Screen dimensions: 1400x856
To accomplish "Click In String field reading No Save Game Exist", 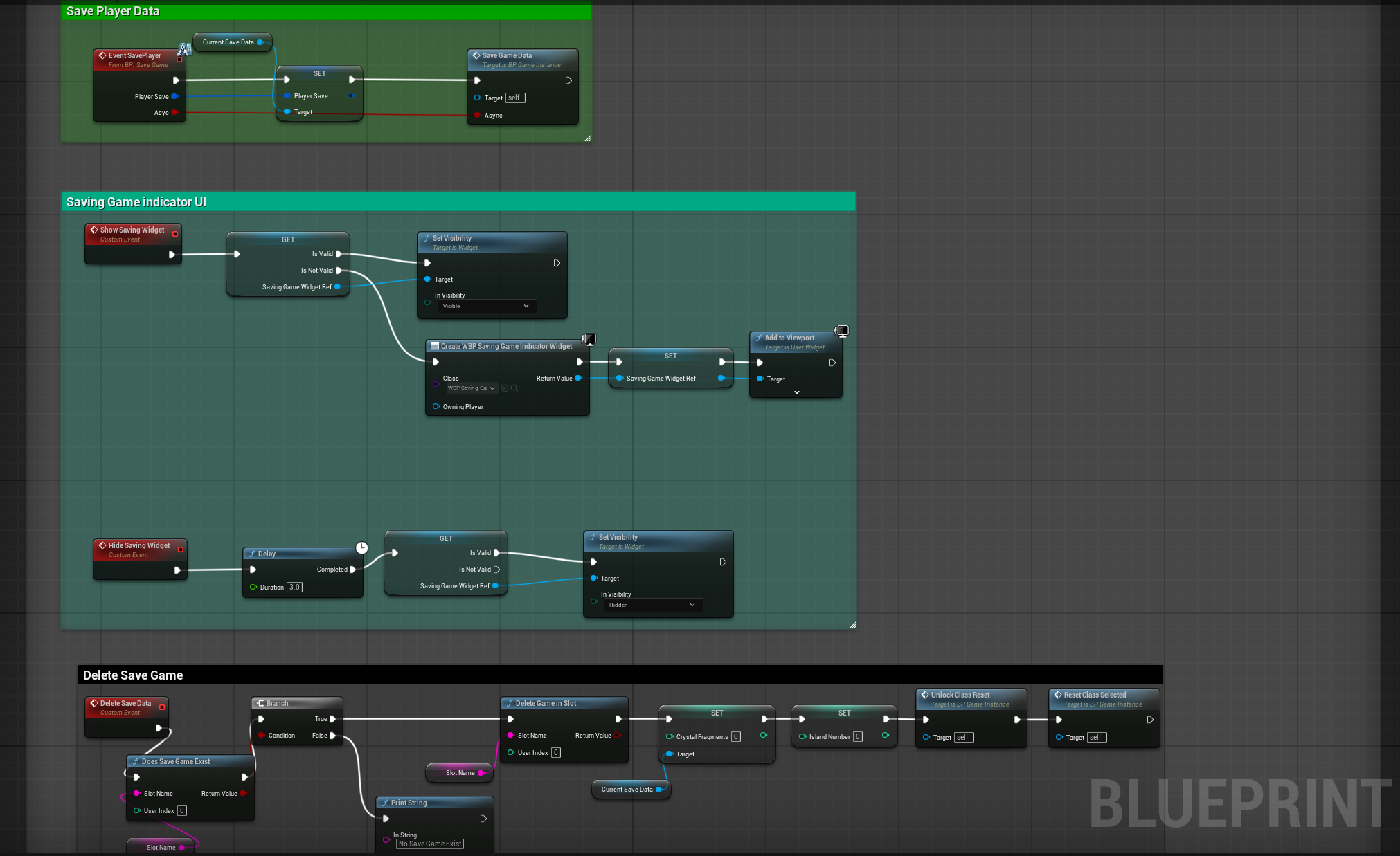I will pyautogui.click(x=430, y=844).
